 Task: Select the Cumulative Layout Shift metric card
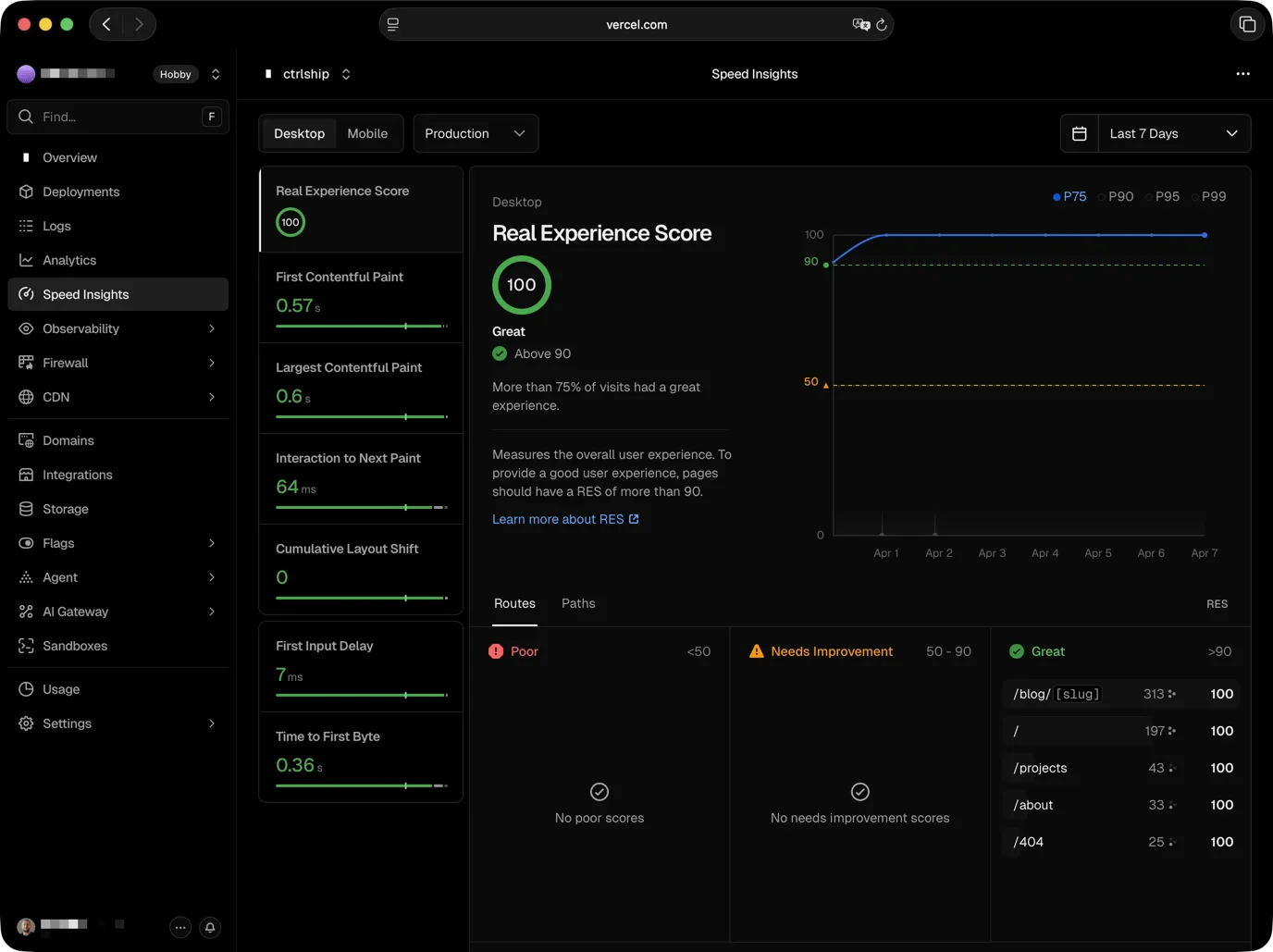point(360,568)
